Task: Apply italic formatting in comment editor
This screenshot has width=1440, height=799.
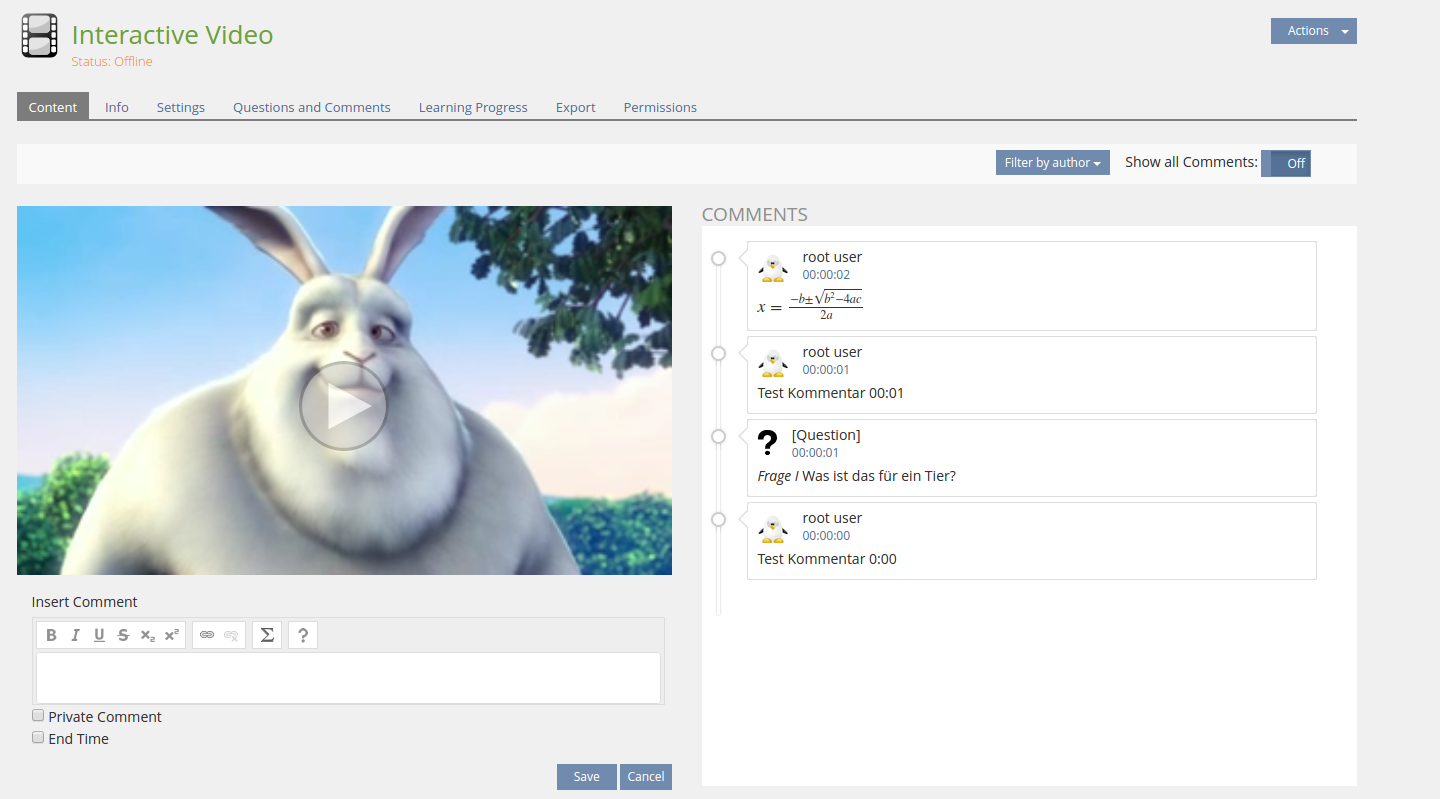Action: coord(75,635)
